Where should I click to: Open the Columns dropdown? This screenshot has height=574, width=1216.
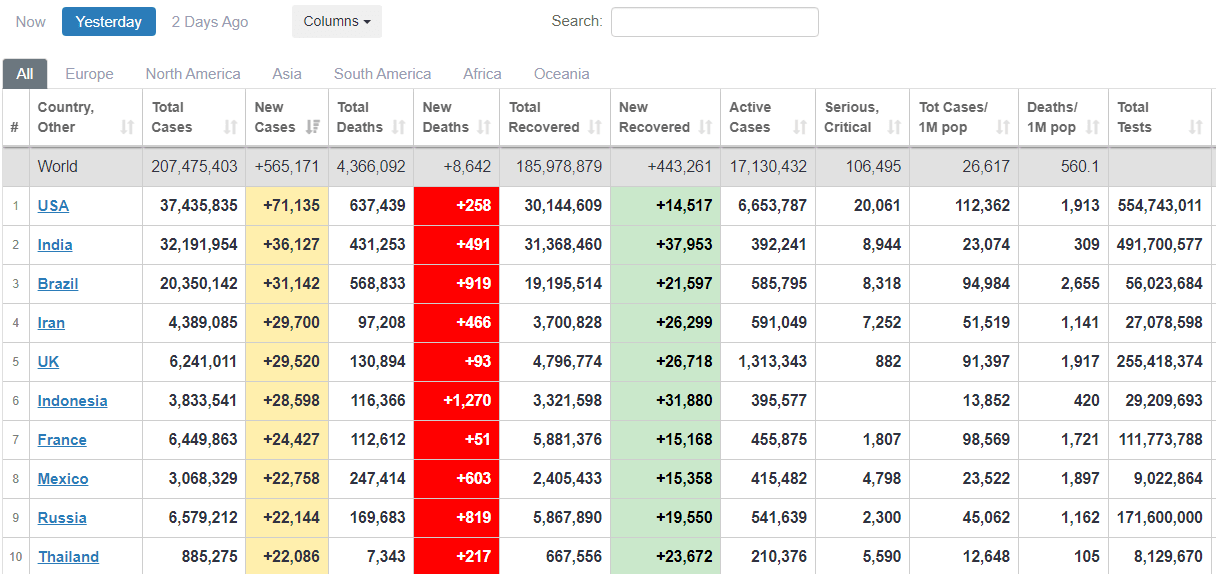click(x=337, y=22)
